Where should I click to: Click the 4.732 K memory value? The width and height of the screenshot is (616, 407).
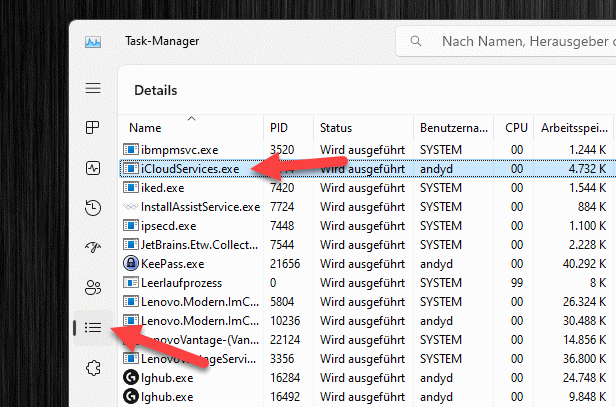[x=587, y=169]
